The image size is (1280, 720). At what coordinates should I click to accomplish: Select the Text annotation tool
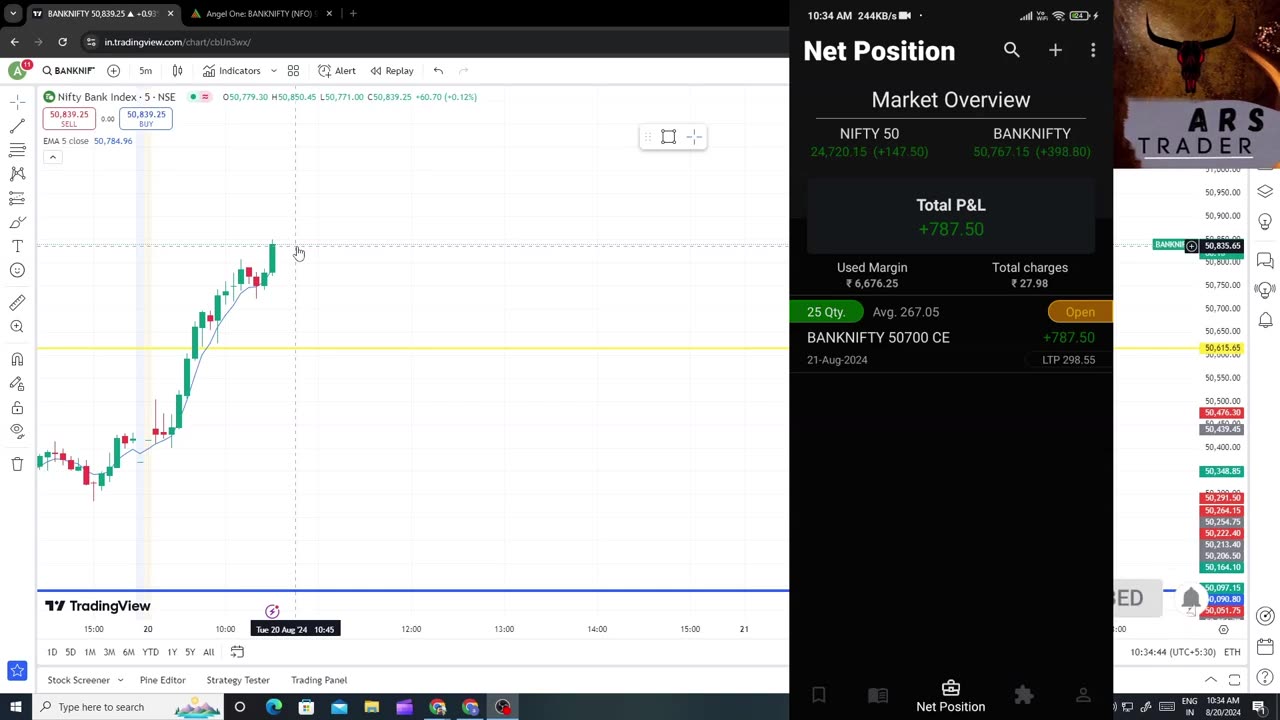(x=17, y=246)
